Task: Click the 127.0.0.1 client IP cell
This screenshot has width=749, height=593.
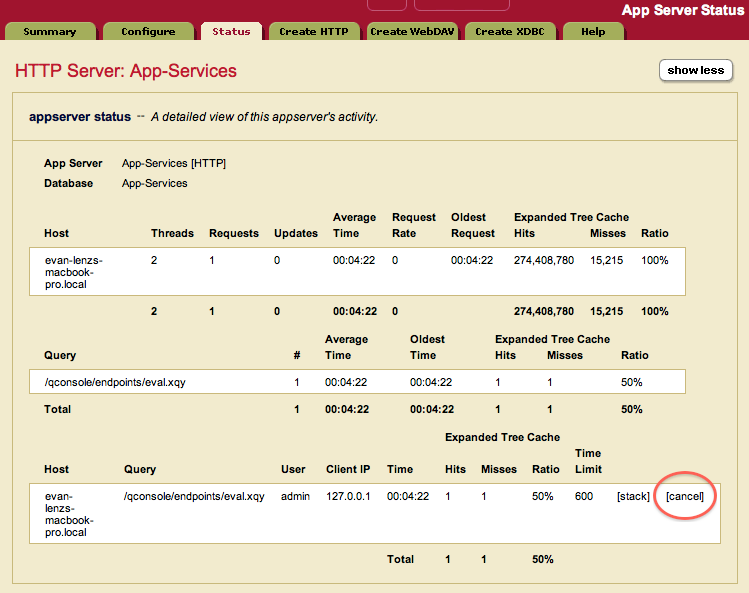Action: (x=348, y=496)
